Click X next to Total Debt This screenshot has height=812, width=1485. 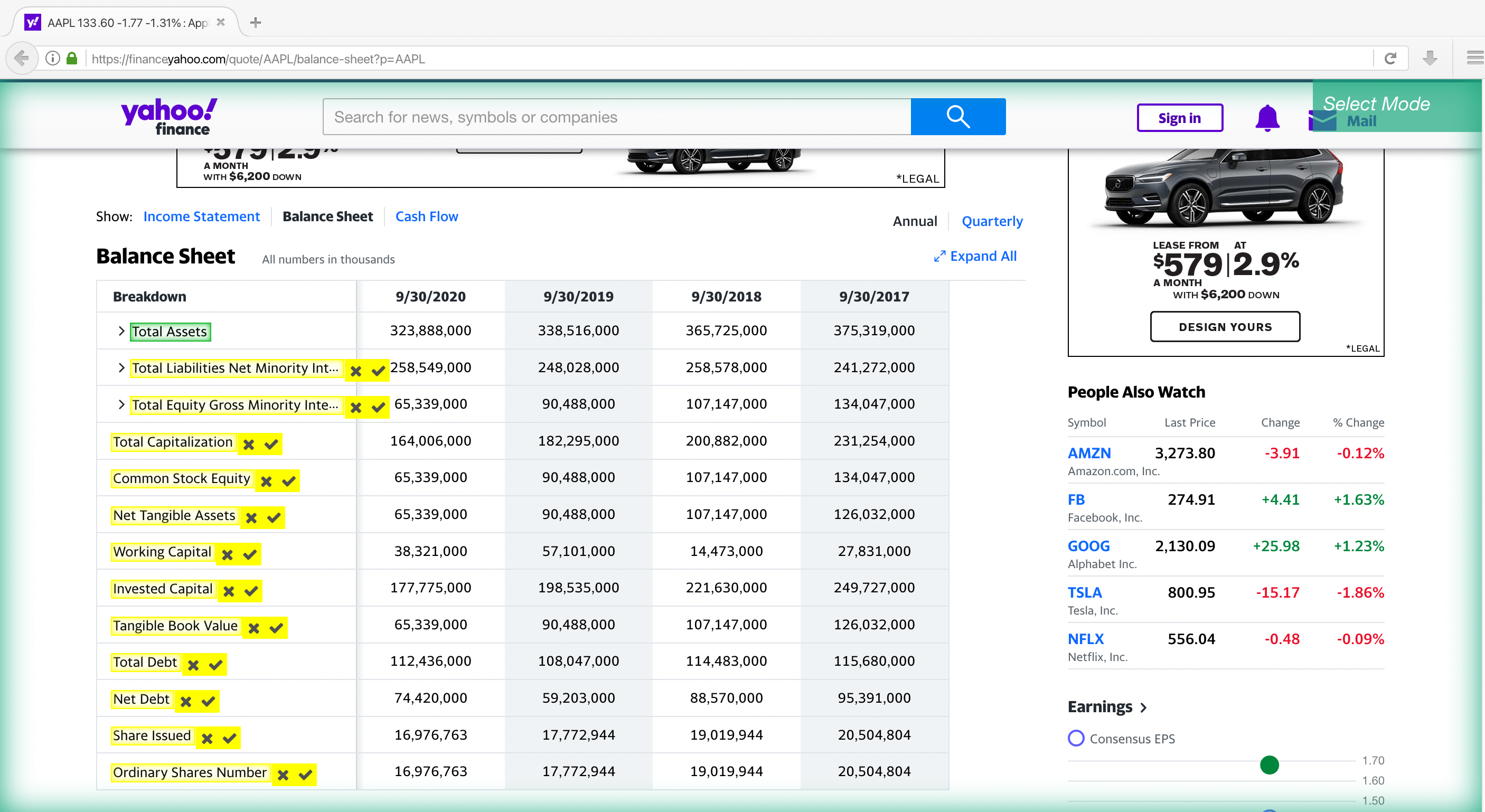point(193,665)
